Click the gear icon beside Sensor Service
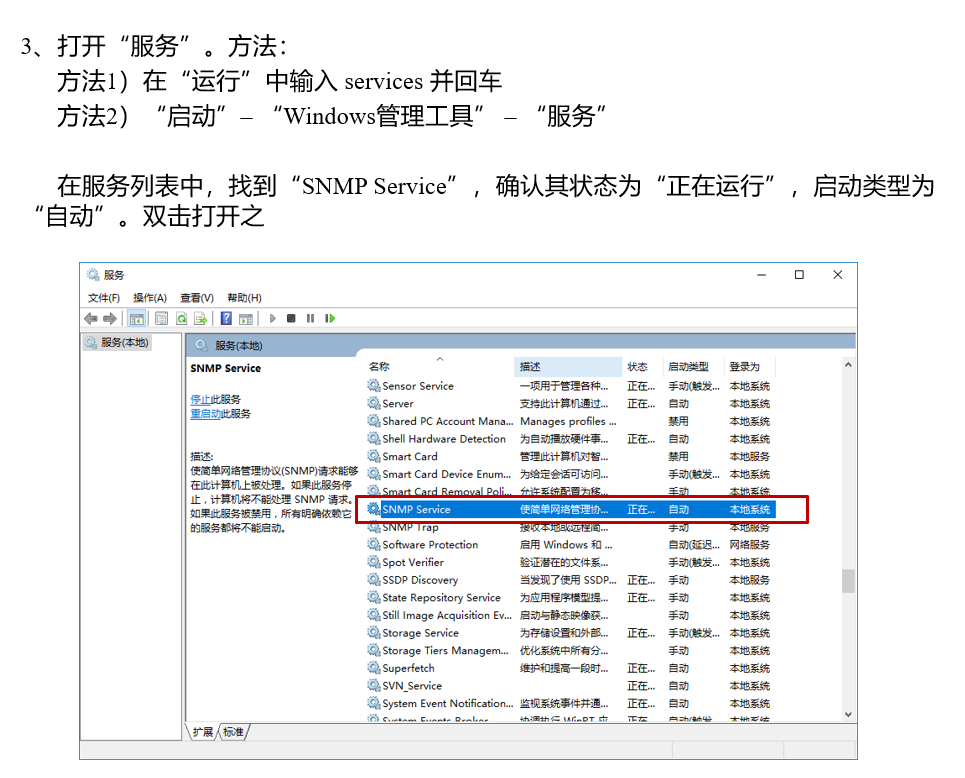The height and width of the screenshot is (778, 965). coord(374,385)
